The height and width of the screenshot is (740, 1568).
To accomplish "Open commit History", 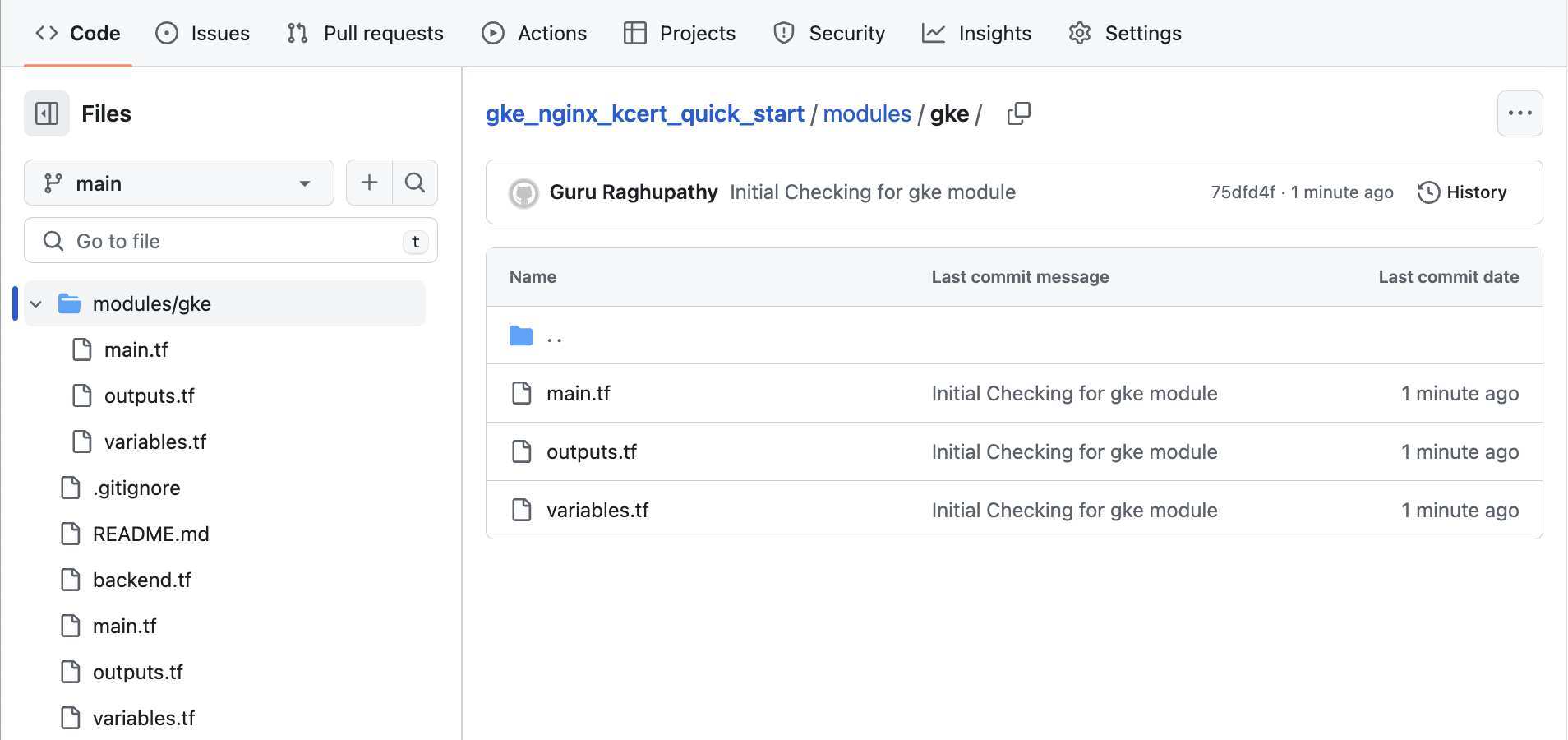I will point(1462,192).
